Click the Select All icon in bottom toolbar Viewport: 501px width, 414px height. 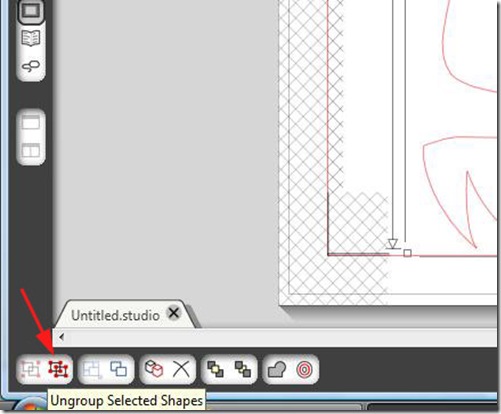[x=92, y=369]
